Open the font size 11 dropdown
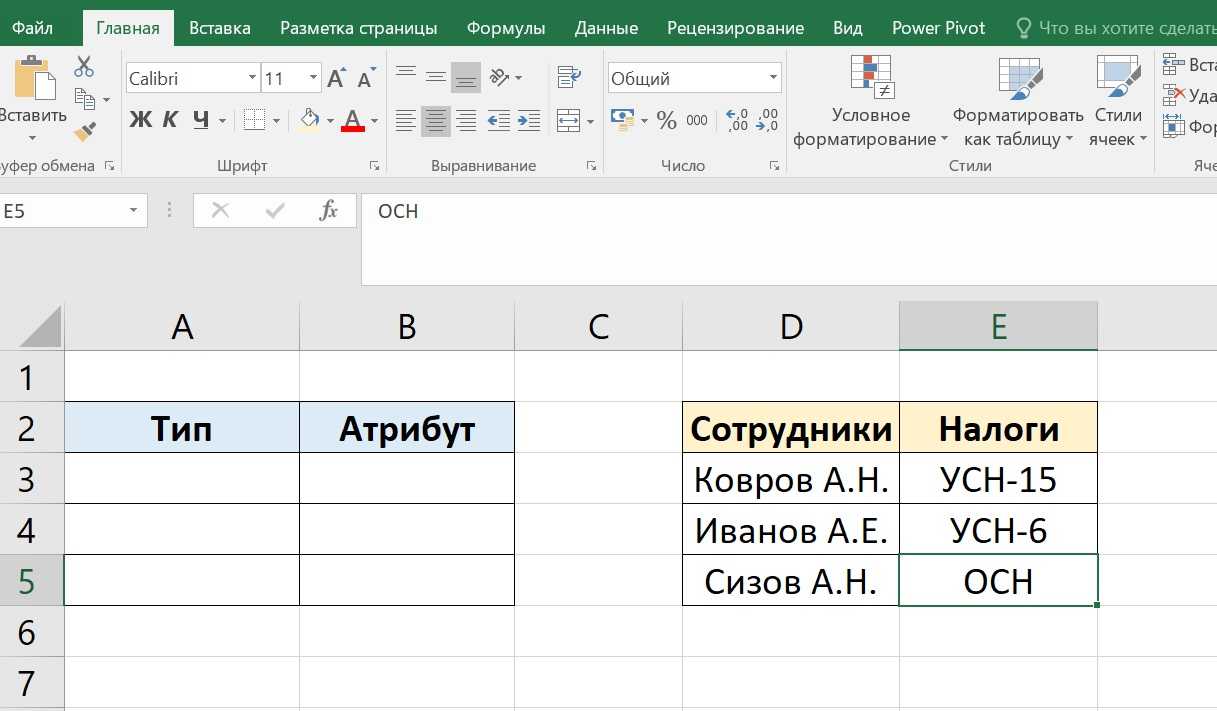This screenshot has width=1217, height=711. [314, 78]
